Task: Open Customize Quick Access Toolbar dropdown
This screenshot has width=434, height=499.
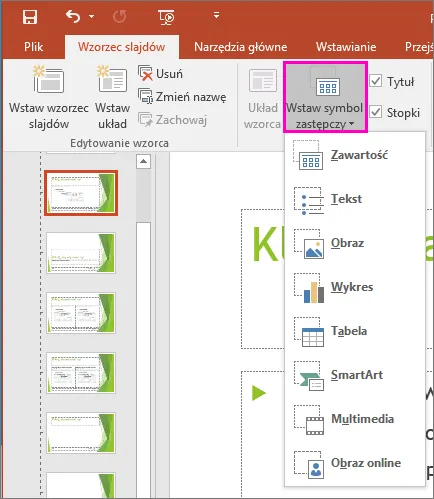Action: (217, 15)
